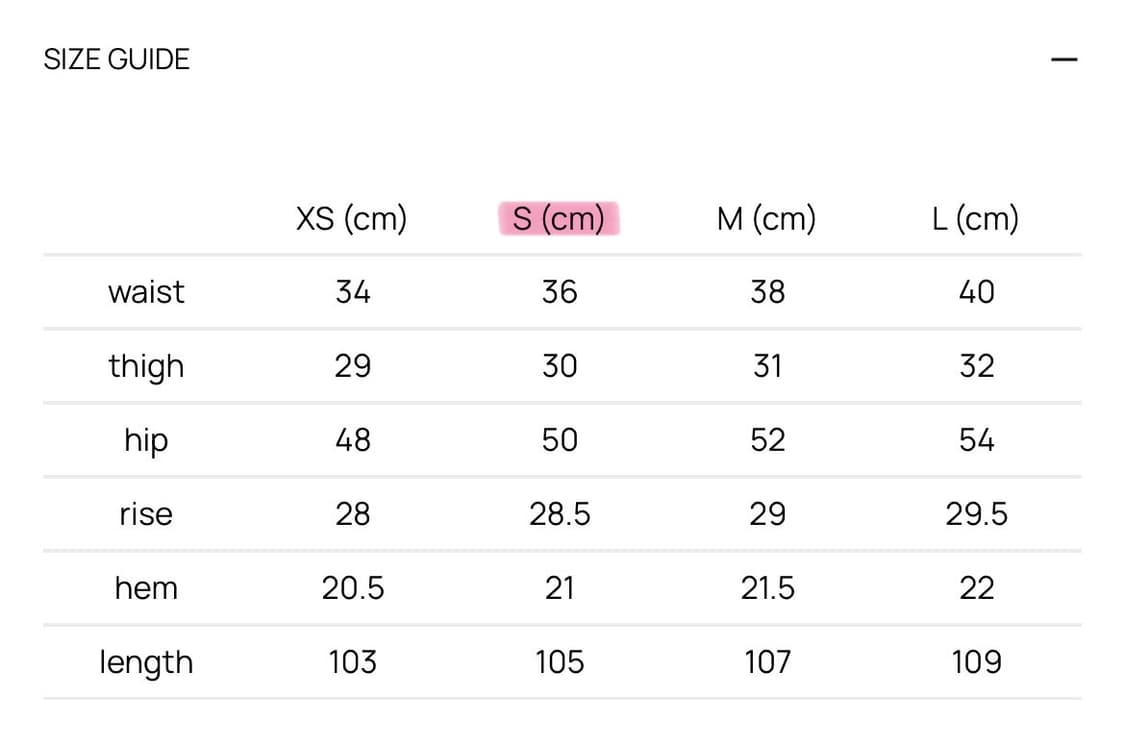Click length value 103 in XS column
This screenshot has height=745, width=1125.
[x=352, y=662]
